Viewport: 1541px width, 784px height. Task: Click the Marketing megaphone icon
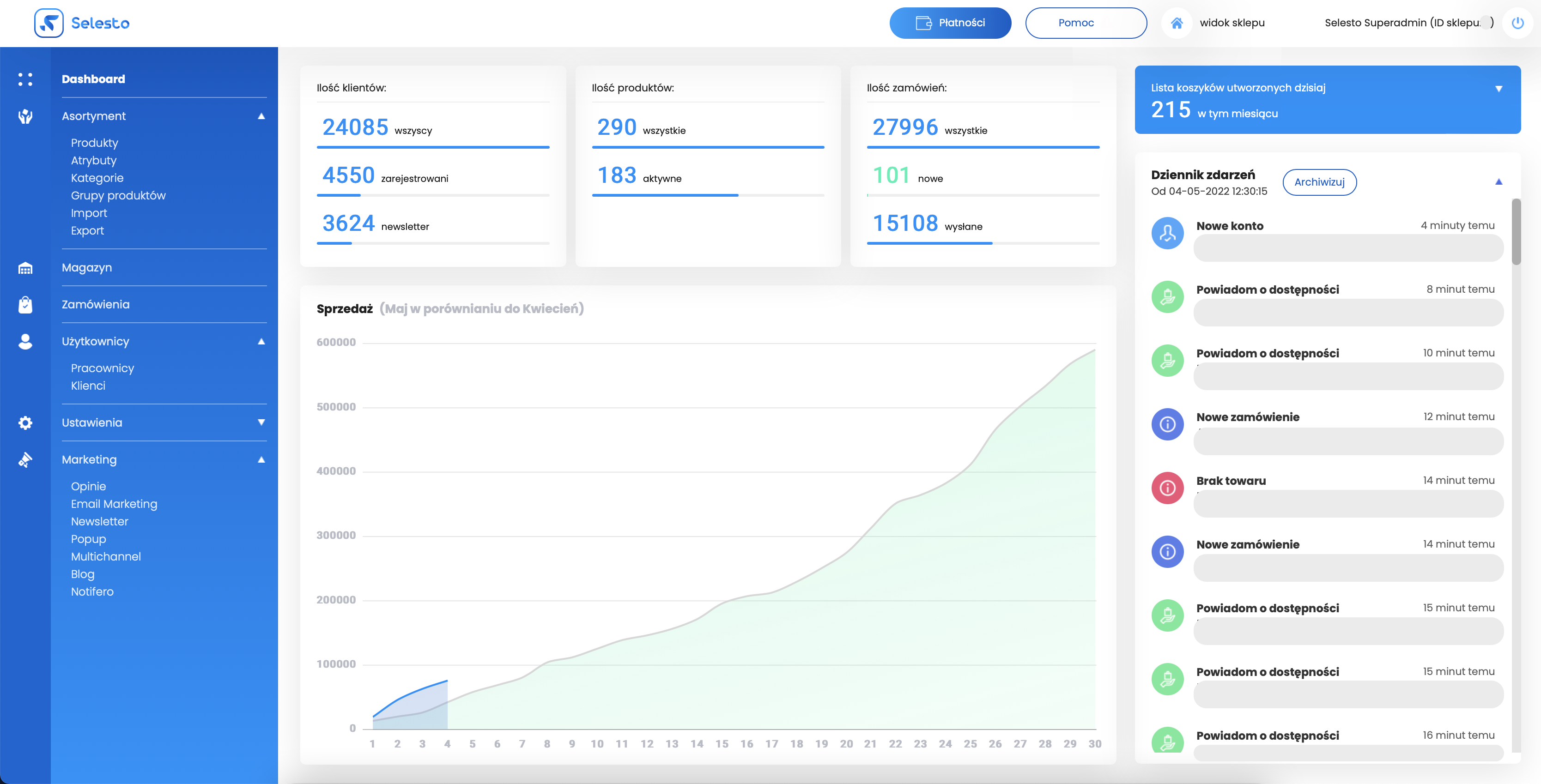coord(25,460)
